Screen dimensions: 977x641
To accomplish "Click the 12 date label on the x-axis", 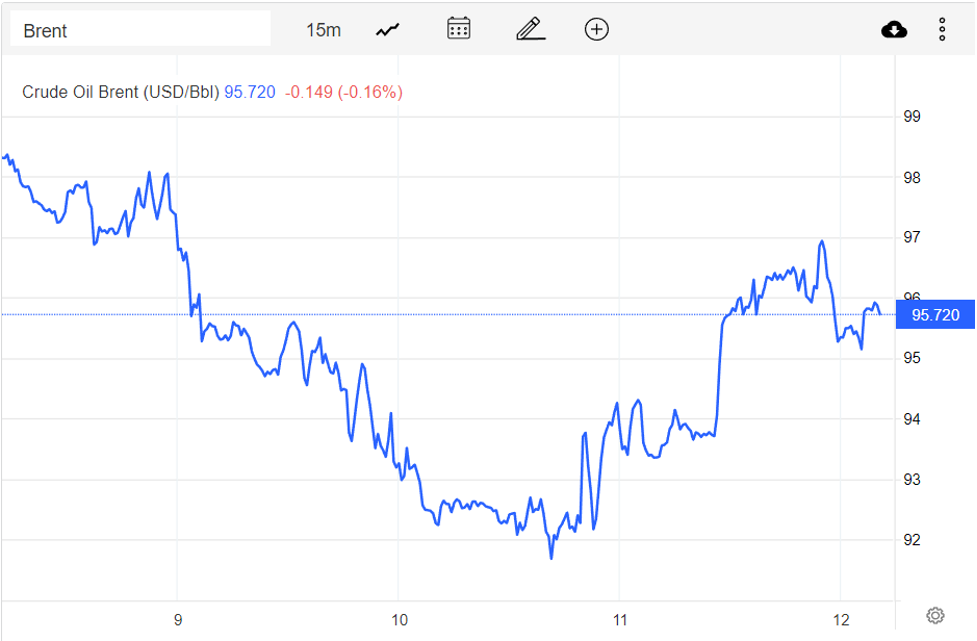I will coord(841,619).
